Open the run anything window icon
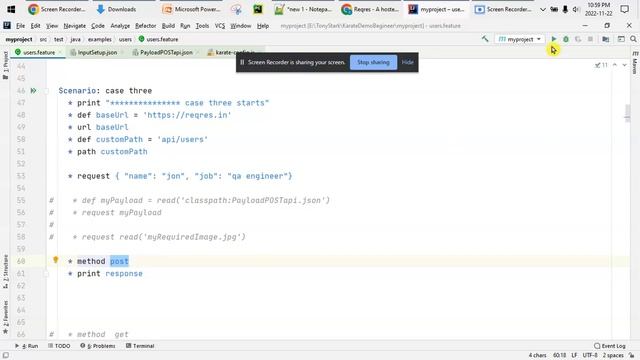The image size is (640, 360). click(x=621, y=39)
